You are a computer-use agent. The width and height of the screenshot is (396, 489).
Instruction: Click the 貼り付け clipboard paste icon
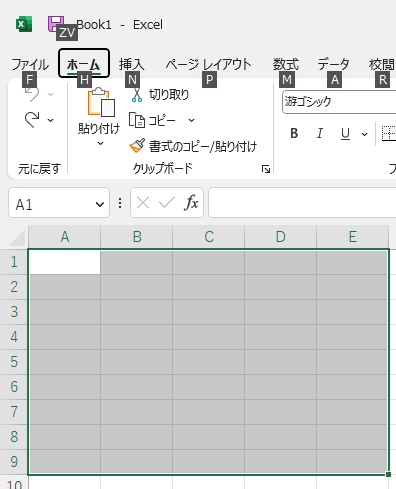[x=101, y=102]
